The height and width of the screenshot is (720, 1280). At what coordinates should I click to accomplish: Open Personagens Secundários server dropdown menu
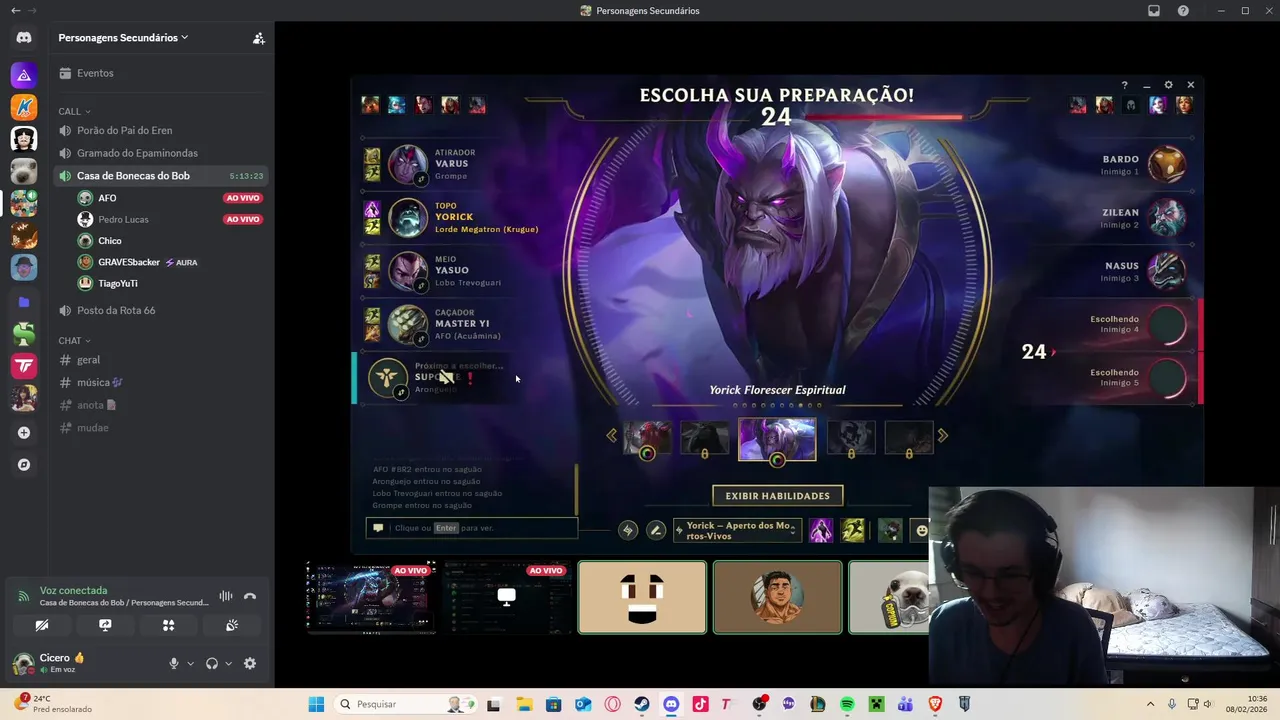click(123, 38)
